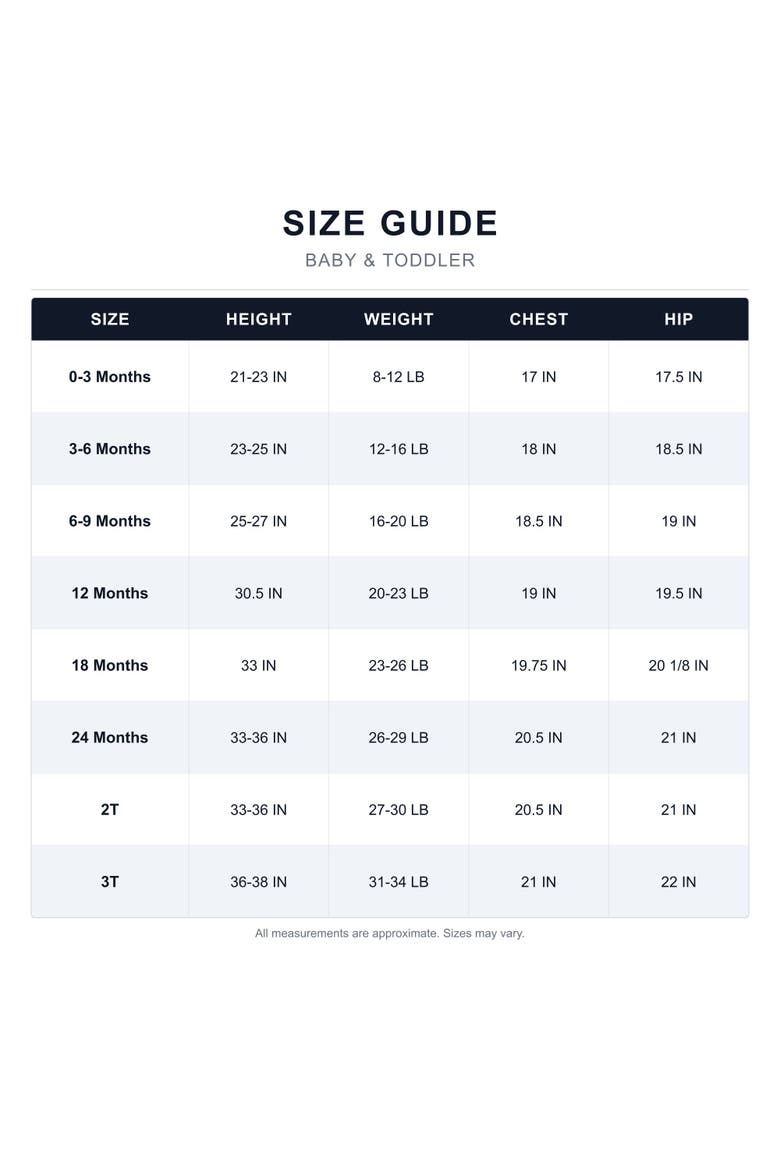Select the 18 Months row label

pos(110,666)
